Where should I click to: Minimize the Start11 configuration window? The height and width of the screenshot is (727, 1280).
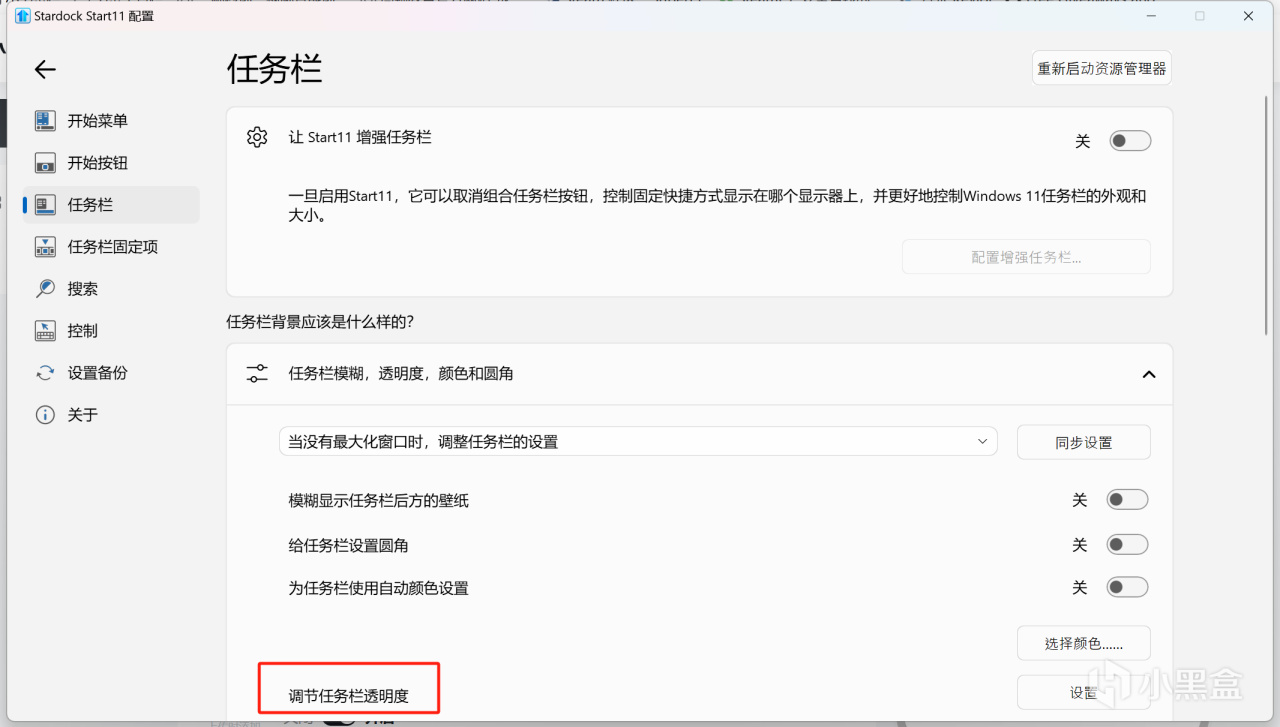pos(1152,16)
